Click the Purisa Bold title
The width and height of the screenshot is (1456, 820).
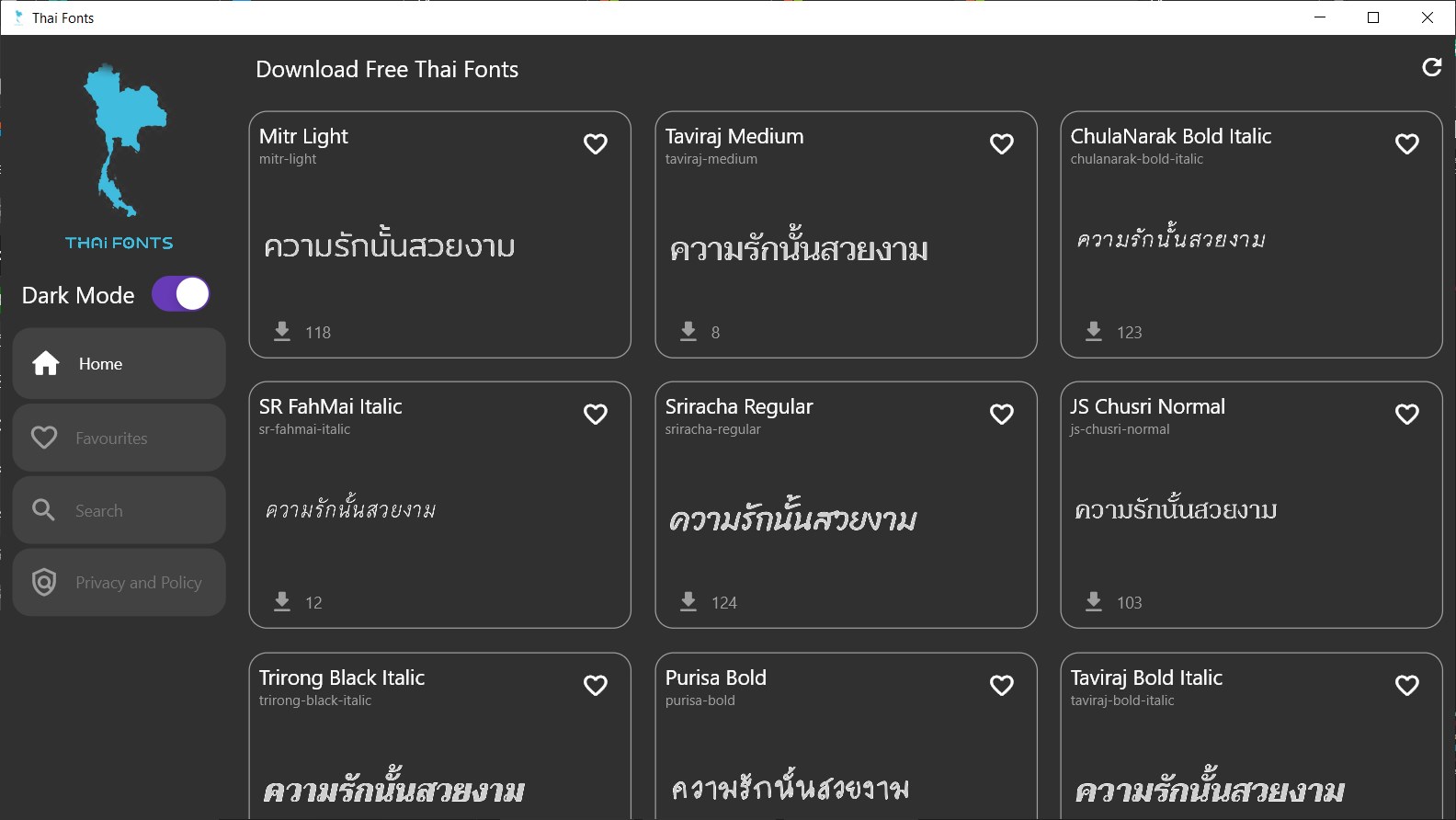[x=716, y=678]
